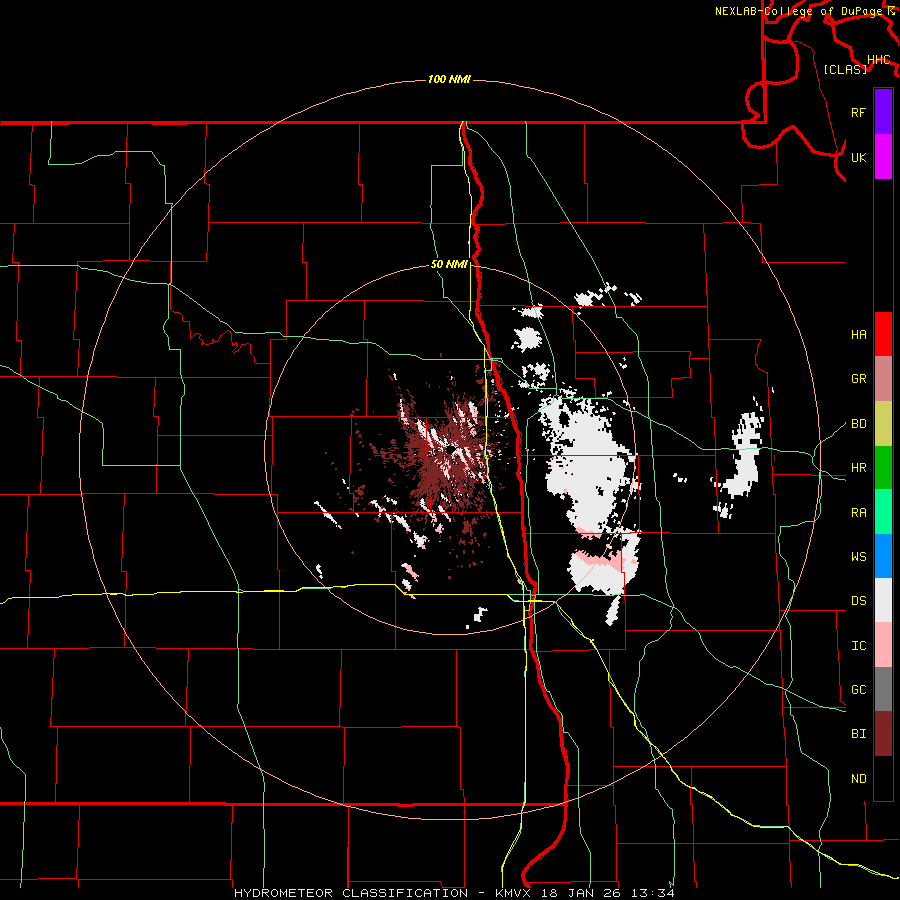Click the HA legend label
The width and height of the screenshot is (900, 900).
pyautogui.click(x=858, y=335)
